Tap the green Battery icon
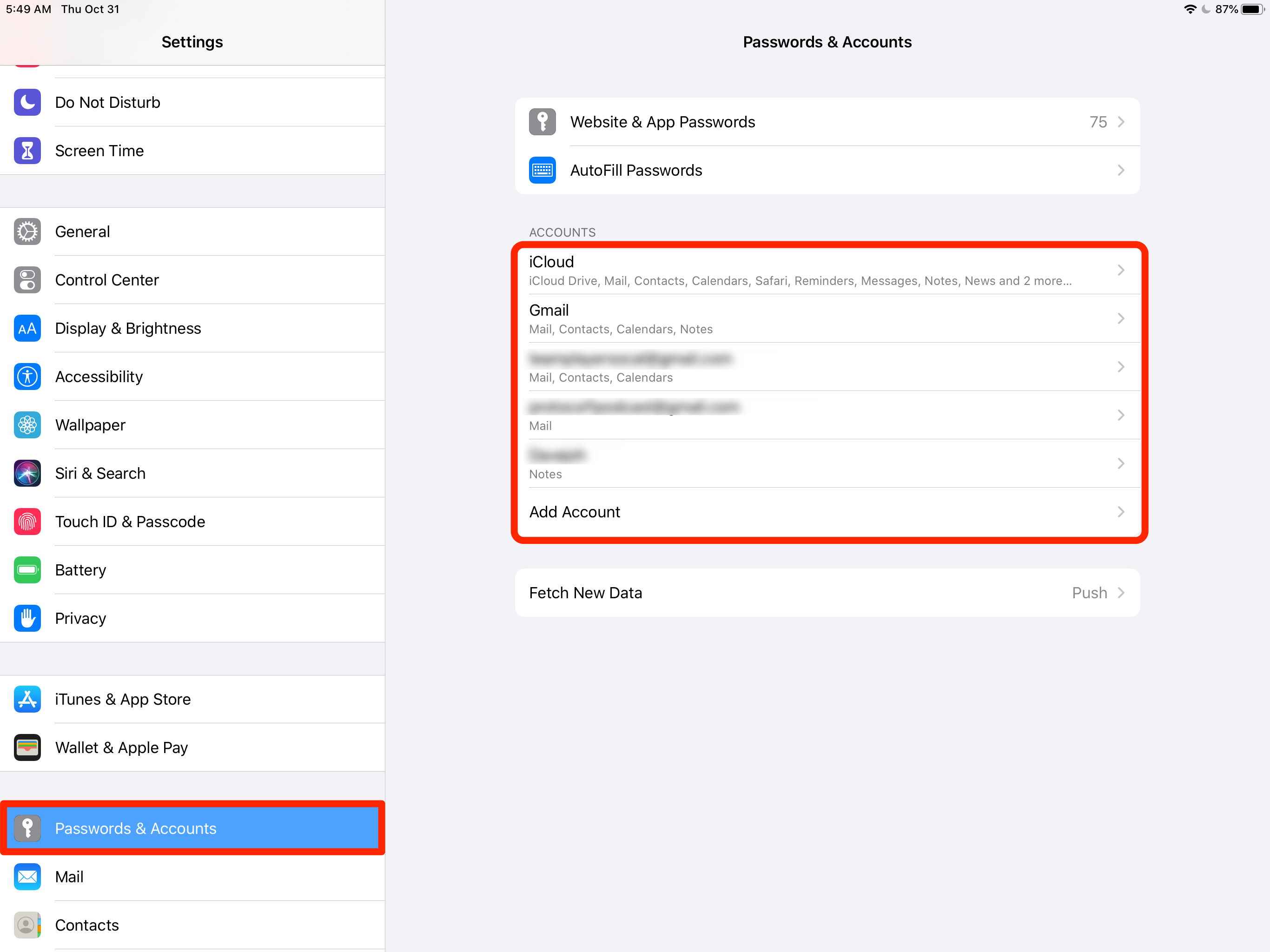The height and width of the screenshot is (952, 1270). [27, 569]
